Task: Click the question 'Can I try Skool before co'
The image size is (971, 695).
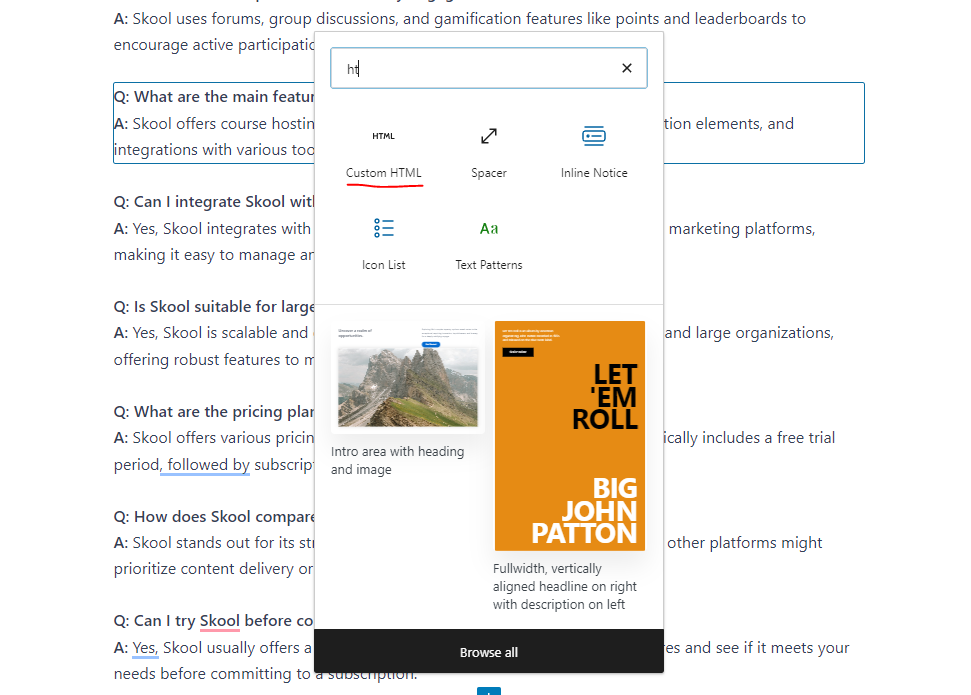Action: pyautogui.click(x=214, y=621)
